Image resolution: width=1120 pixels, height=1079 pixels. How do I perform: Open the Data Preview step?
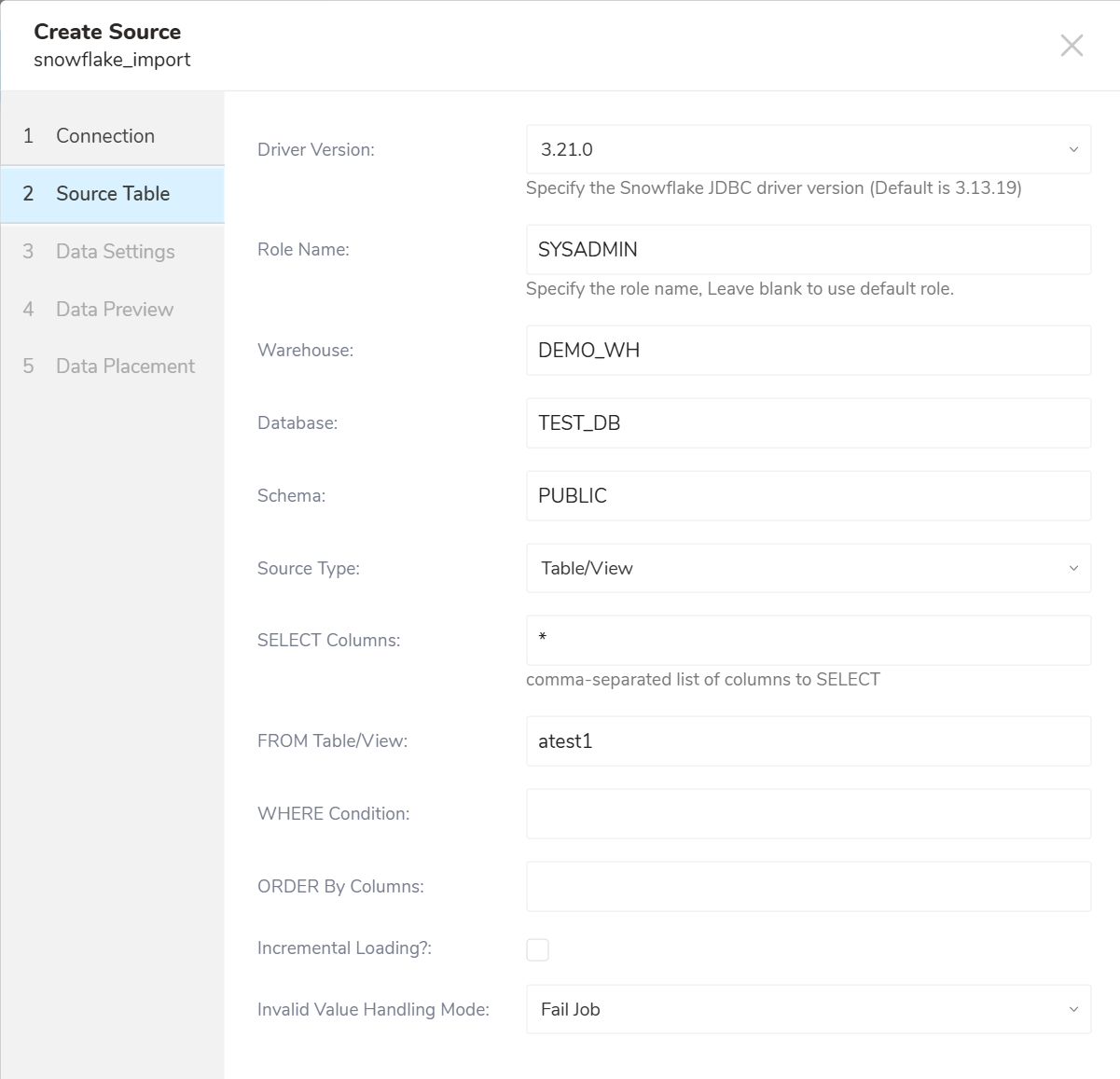115,310
